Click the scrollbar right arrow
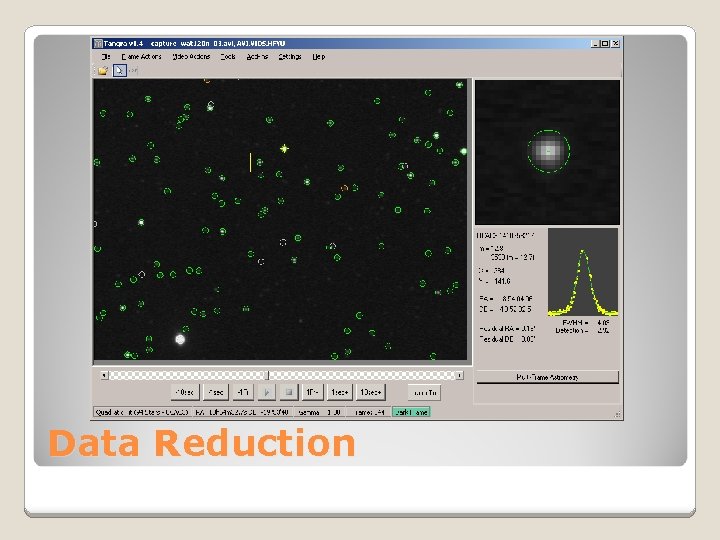This screenshot has width=720, height=540. [x=459, y=376]
